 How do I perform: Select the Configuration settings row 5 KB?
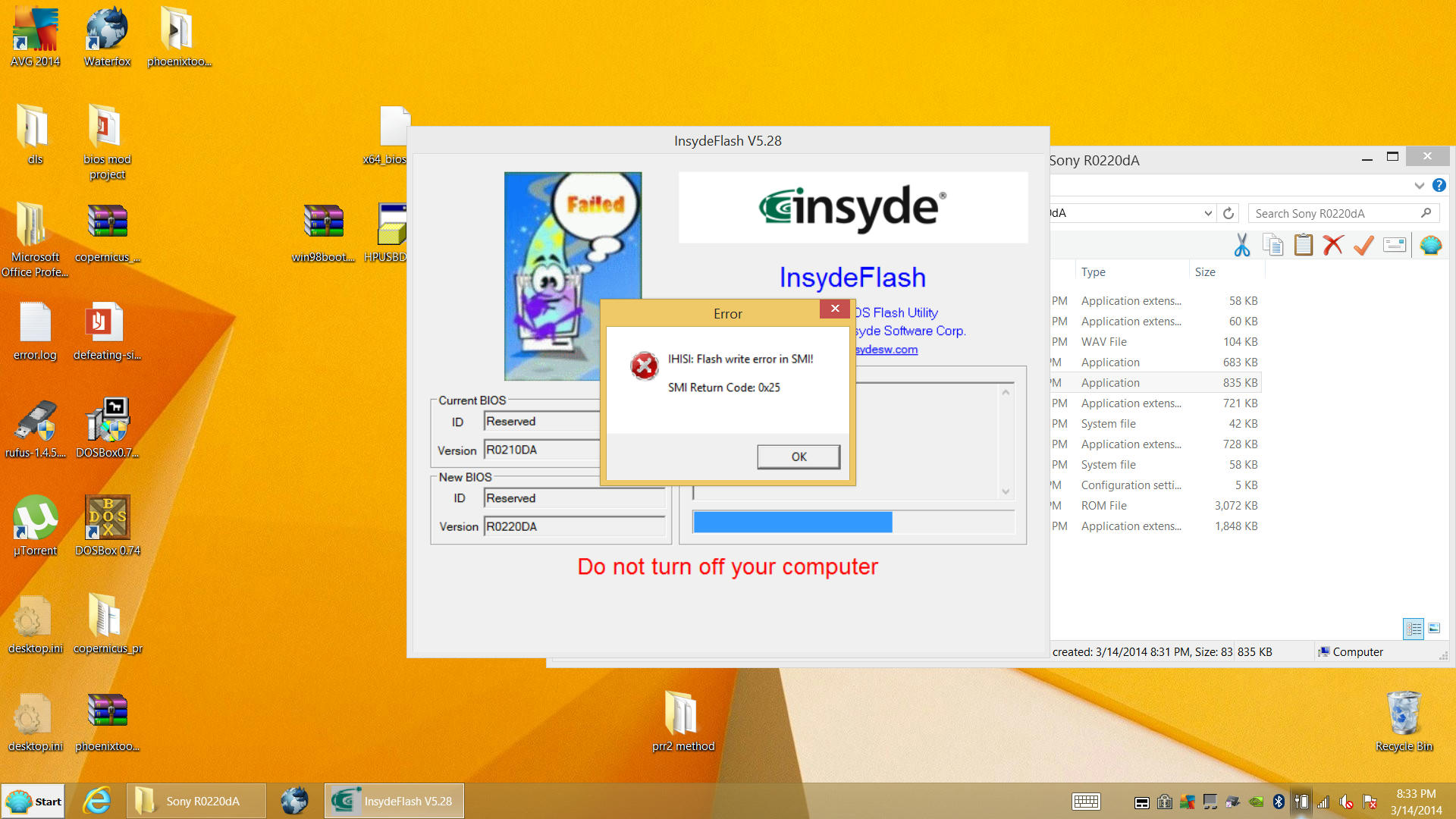[1154, 485]
